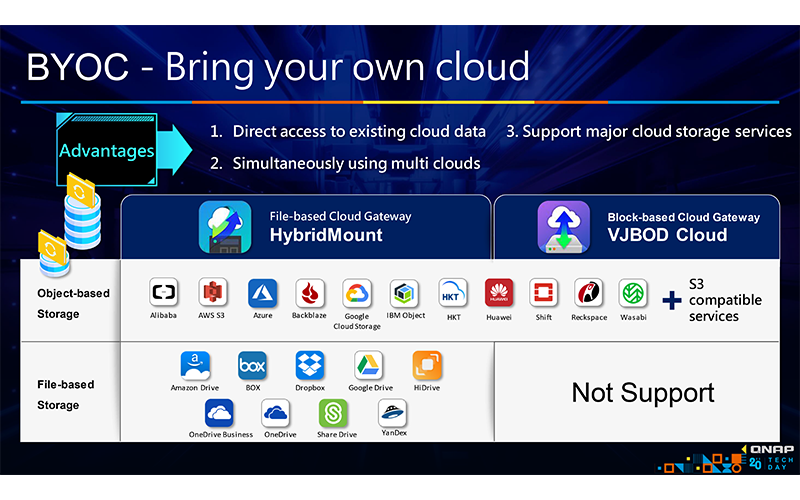800x500 pixels.
Task: Pick the HKT cloud icon
Action: tap(453, 293)
